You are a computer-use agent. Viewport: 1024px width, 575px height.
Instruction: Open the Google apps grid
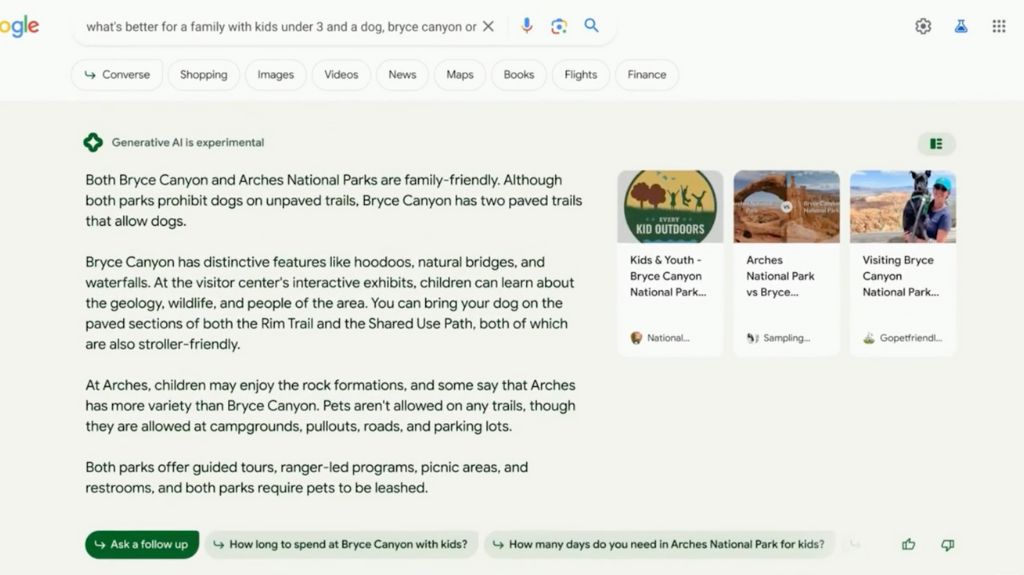click(999, 26)
